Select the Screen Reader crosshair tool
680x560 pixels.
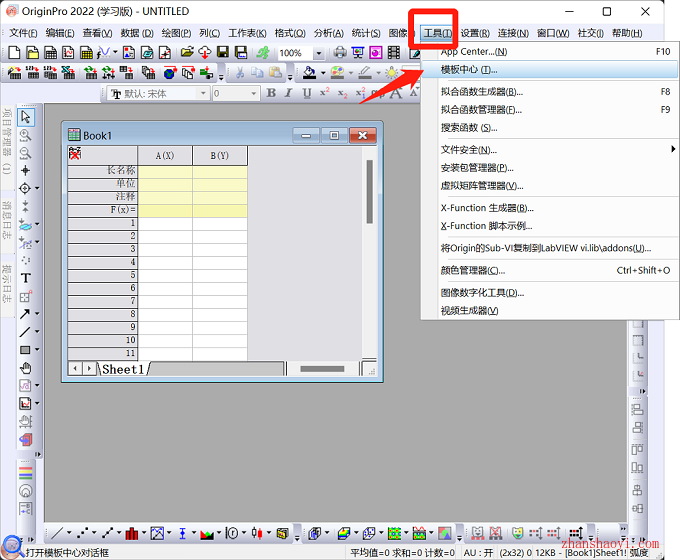pos(26,170)
